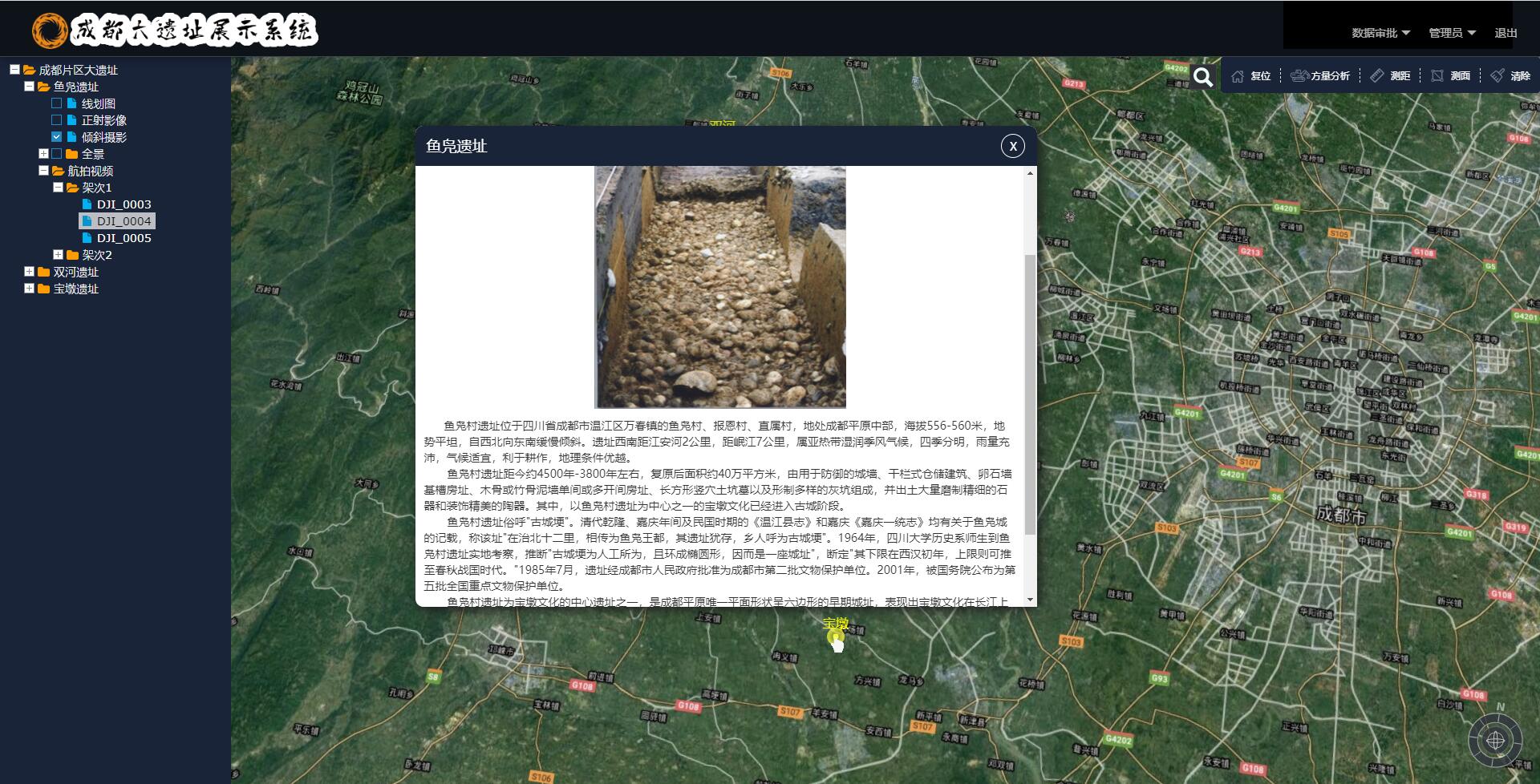The image size is (1540, 784).
Task: Click the 架次1 folder icon
Action: 73,188
